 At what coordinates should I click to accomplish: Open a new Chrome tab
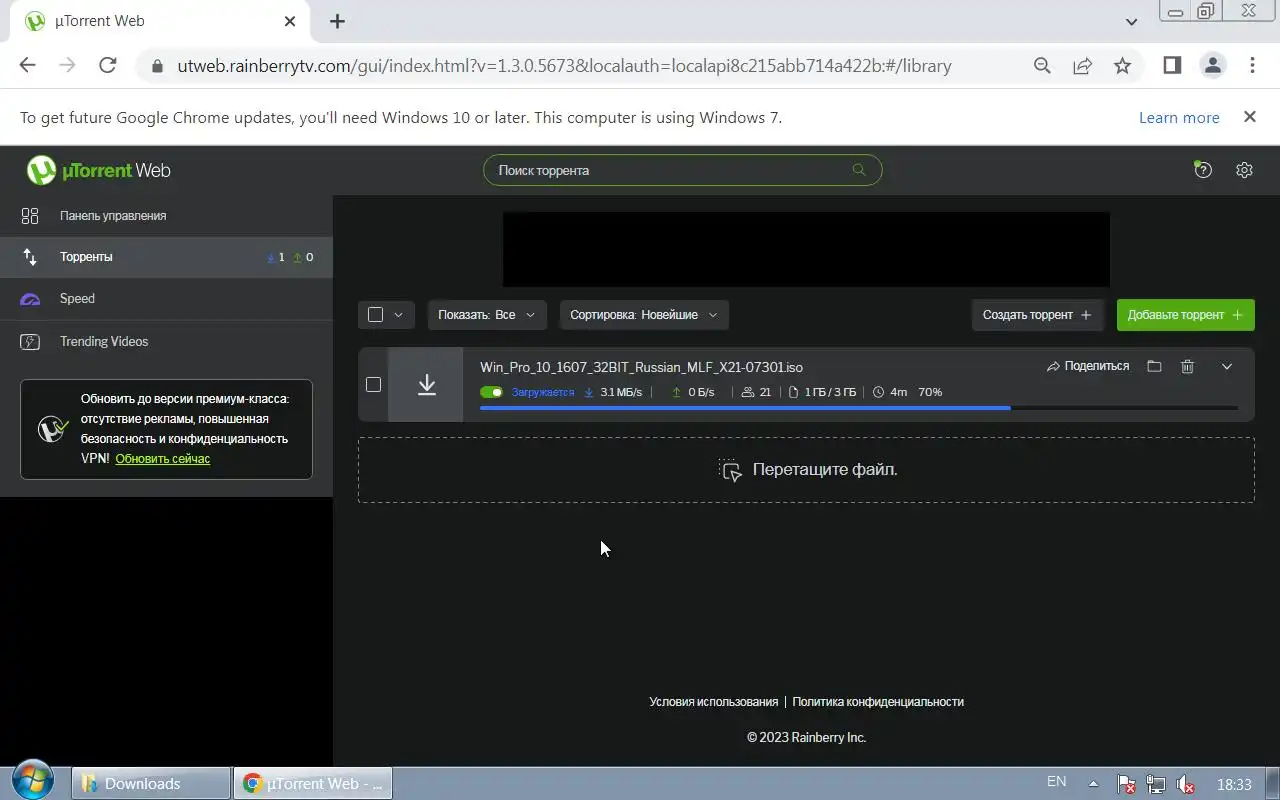pos(337,21)
